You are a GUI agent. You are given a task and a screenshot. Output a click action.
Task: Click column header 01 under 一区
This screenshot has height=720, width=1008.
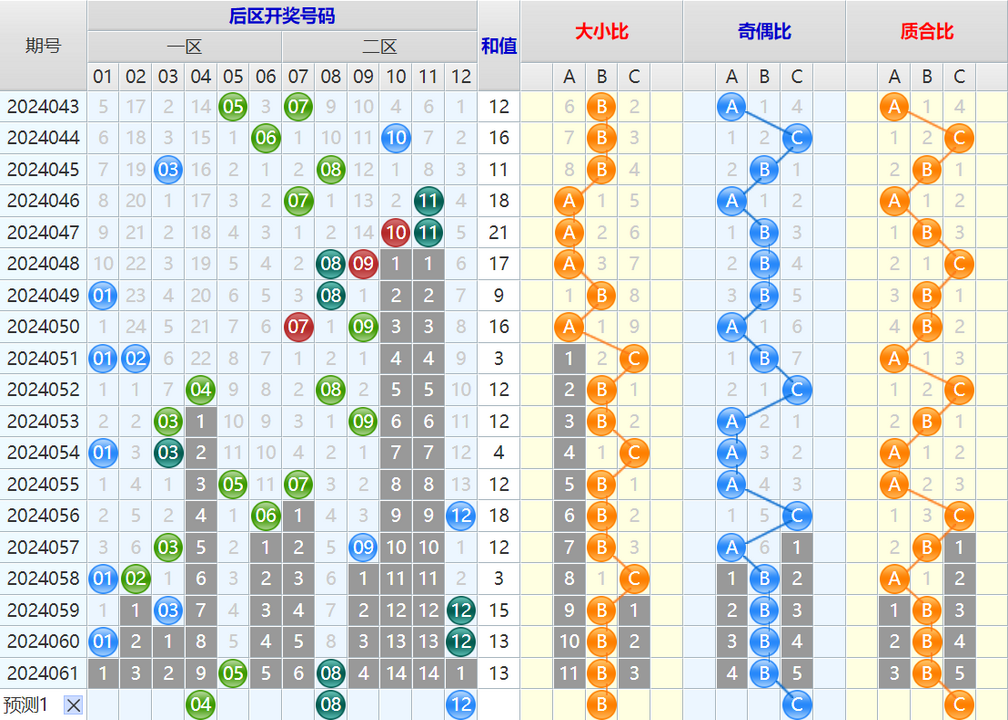103,76
